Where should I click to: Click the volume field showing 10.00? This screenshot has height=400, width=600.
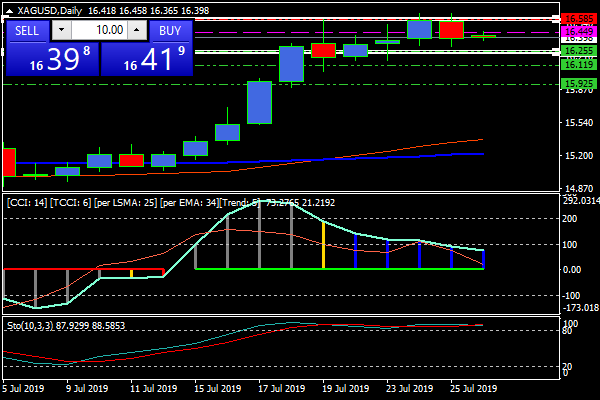(99, 30)
